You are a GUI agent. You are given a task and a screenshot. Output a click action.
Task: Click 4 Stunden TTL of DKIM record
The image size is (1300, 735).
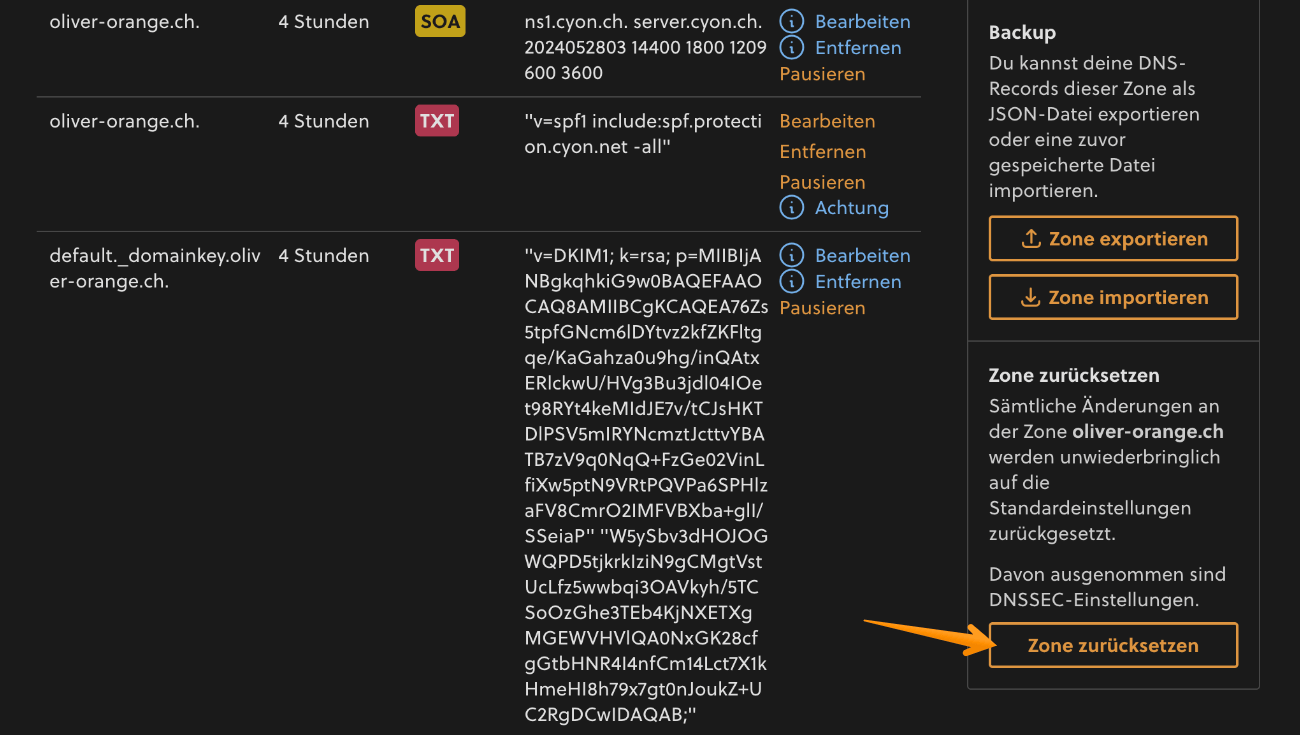(x=323, y=255)
